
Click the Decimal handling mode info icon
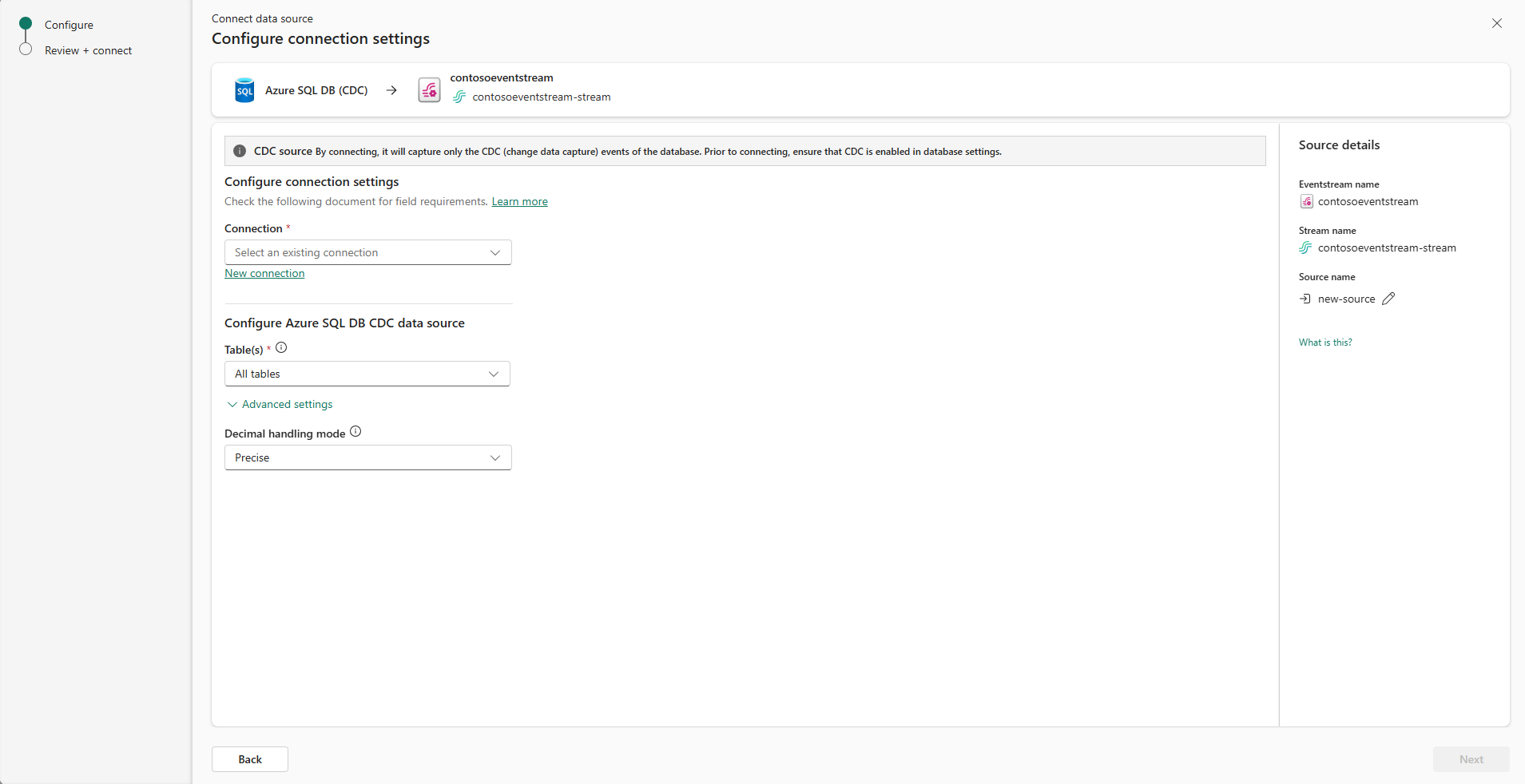(x=355, y=432)
